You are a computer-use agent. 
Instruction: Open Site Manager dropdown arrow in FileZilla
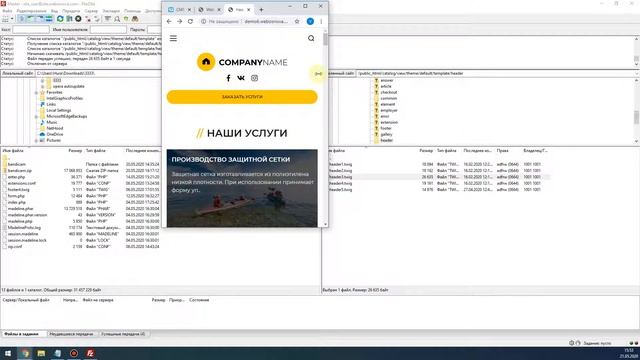(x=12, y=19)
